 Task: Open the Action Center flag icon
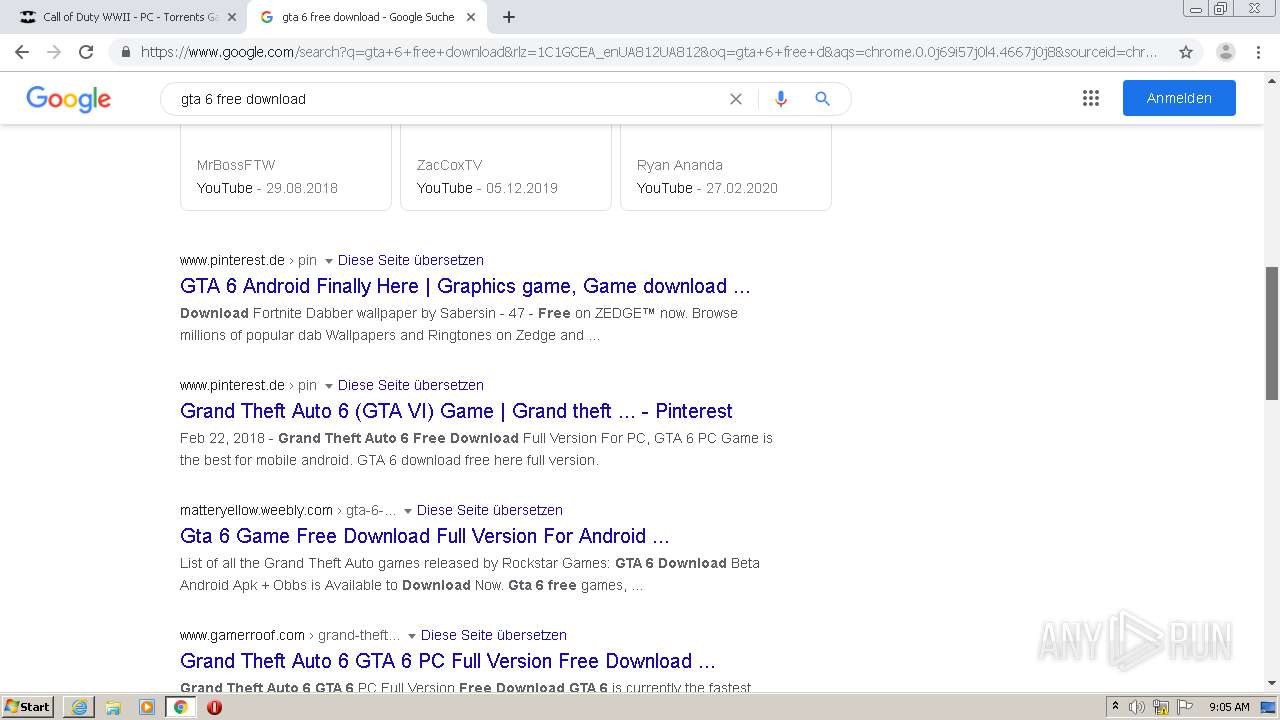point(1183,707)
